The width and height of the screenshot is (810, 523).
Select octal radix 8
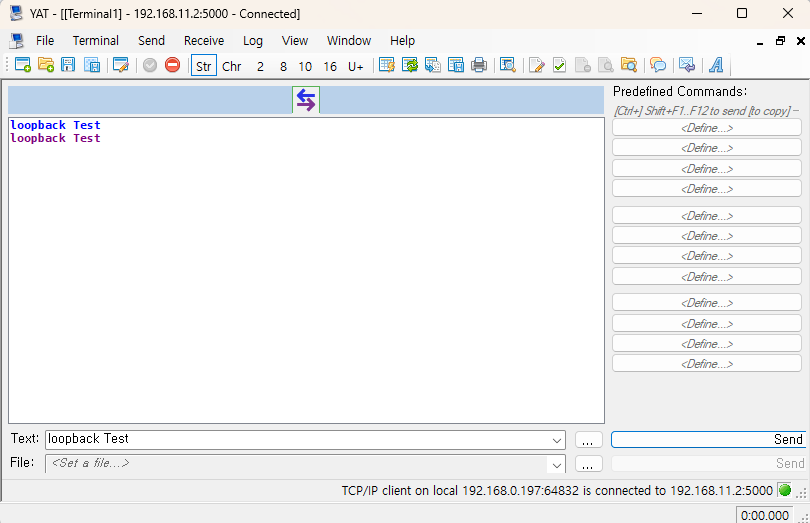pyautogui.click(x=283, y=66)
